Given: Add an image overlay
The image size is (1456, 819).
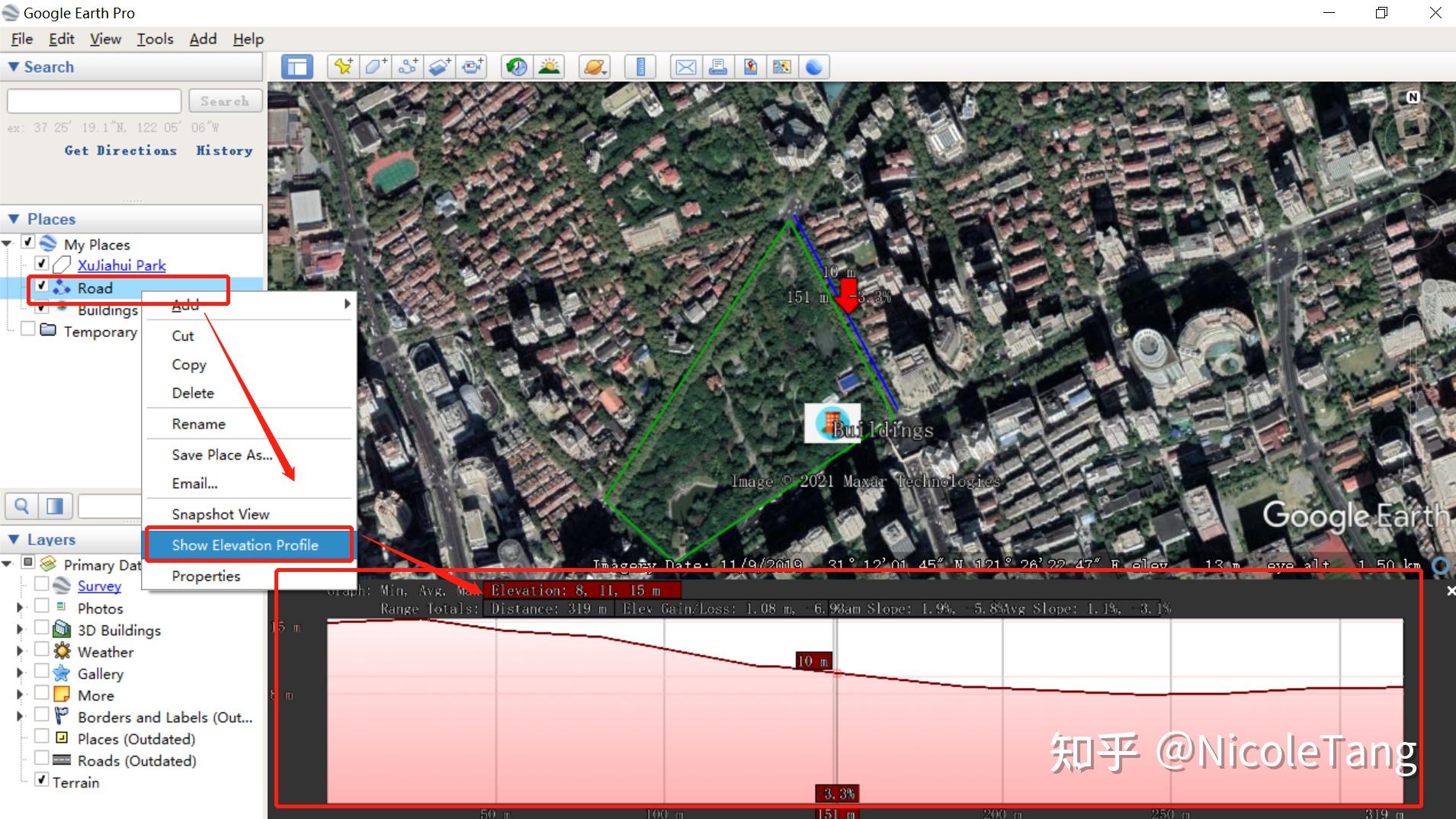Looking at the screenshot, I should (440, 67).
